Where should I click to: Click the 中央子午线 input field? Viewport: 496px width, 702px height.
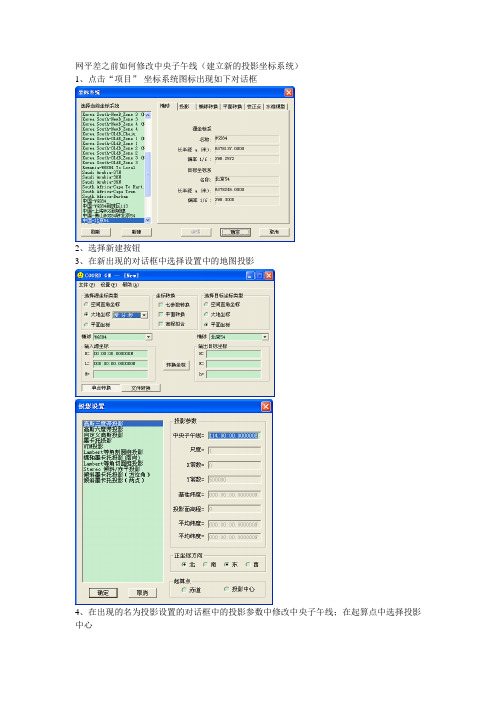point(234,435)
